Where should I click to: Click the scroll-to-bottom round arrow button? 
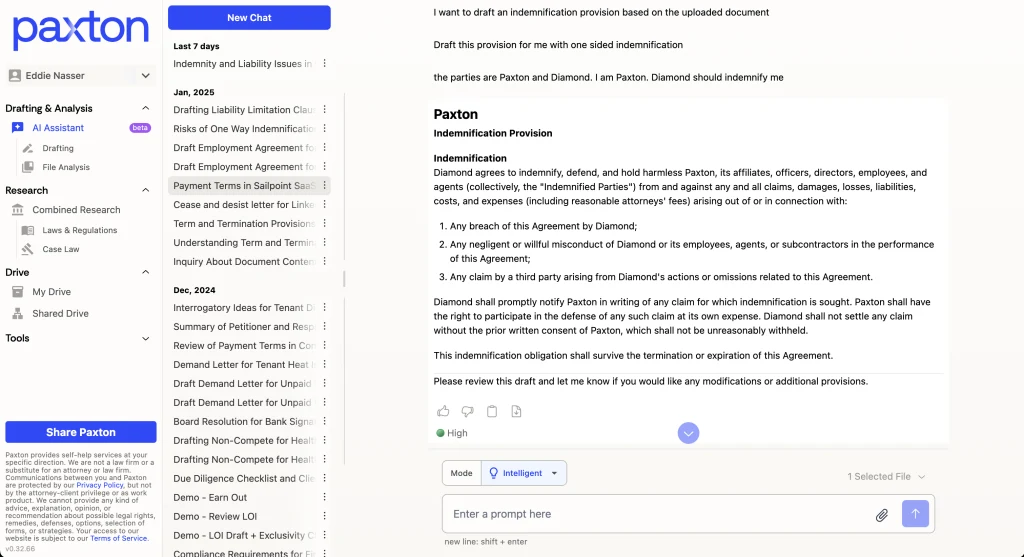pos(688,433)
